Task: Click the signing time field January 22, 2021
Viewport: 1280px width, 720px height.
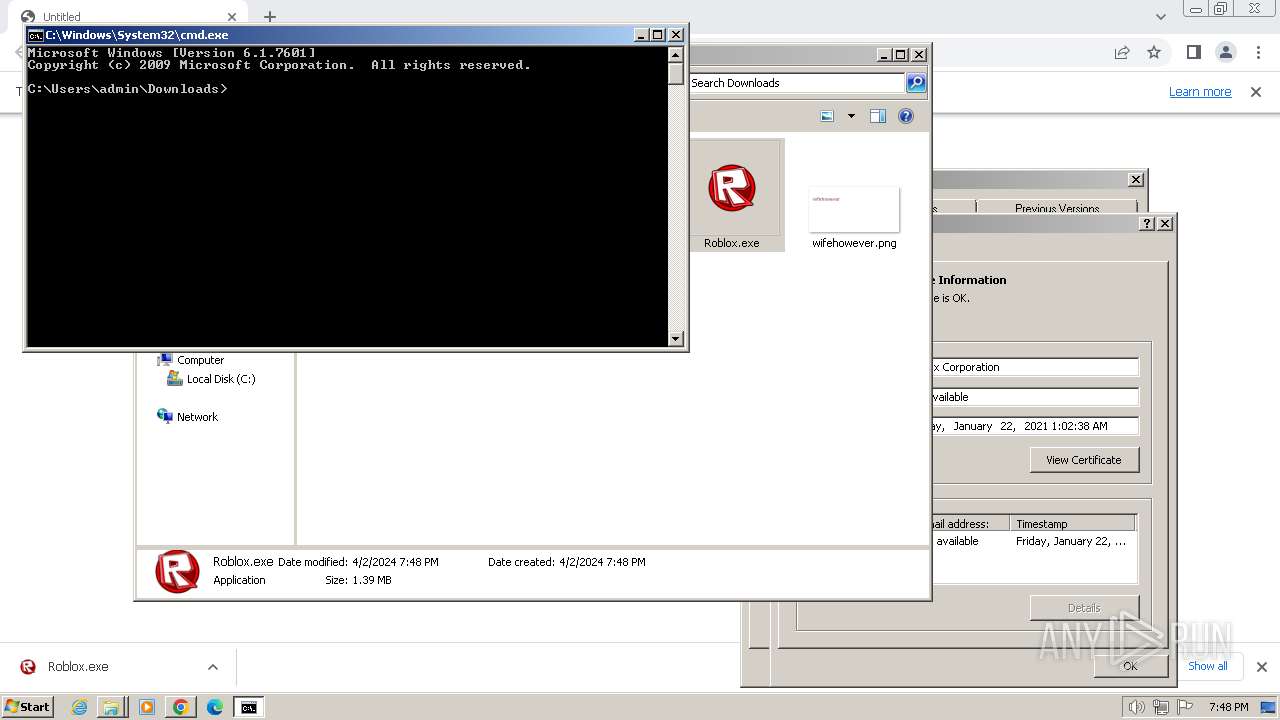Action: (x=1035, y=426)
